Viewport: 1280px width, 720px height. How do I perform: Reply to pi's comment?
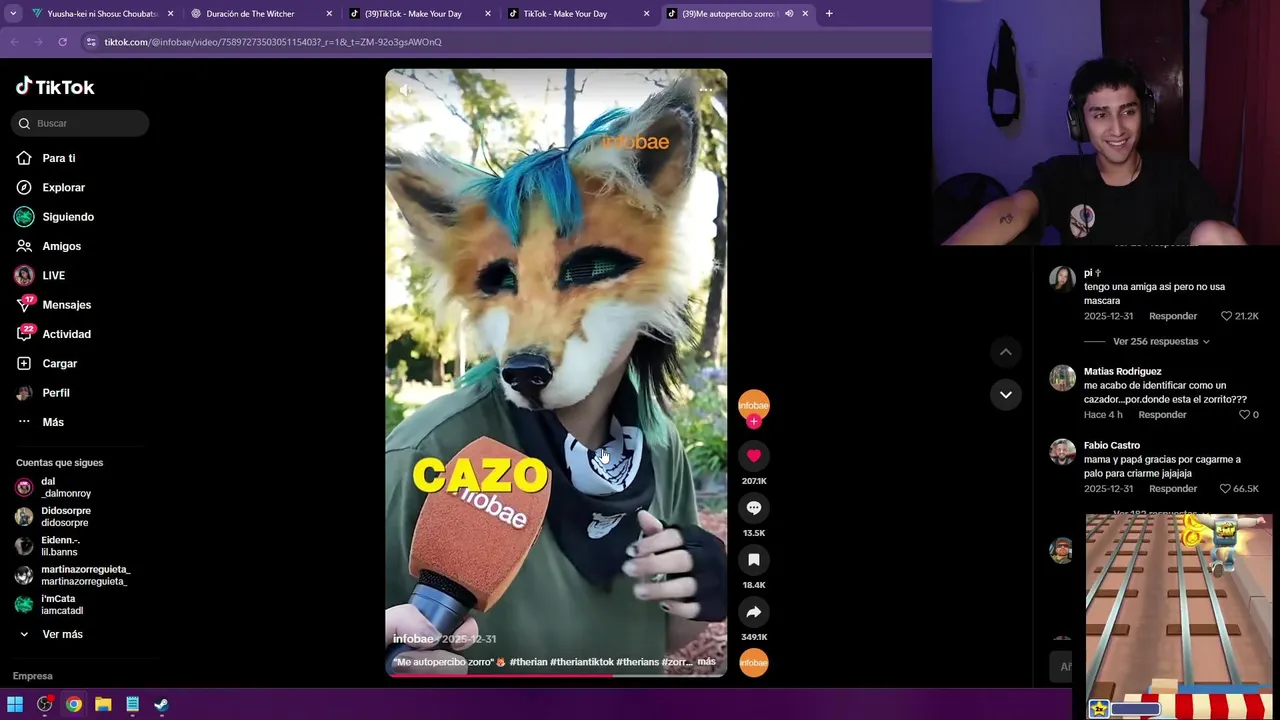click(x=1173, y=316)
